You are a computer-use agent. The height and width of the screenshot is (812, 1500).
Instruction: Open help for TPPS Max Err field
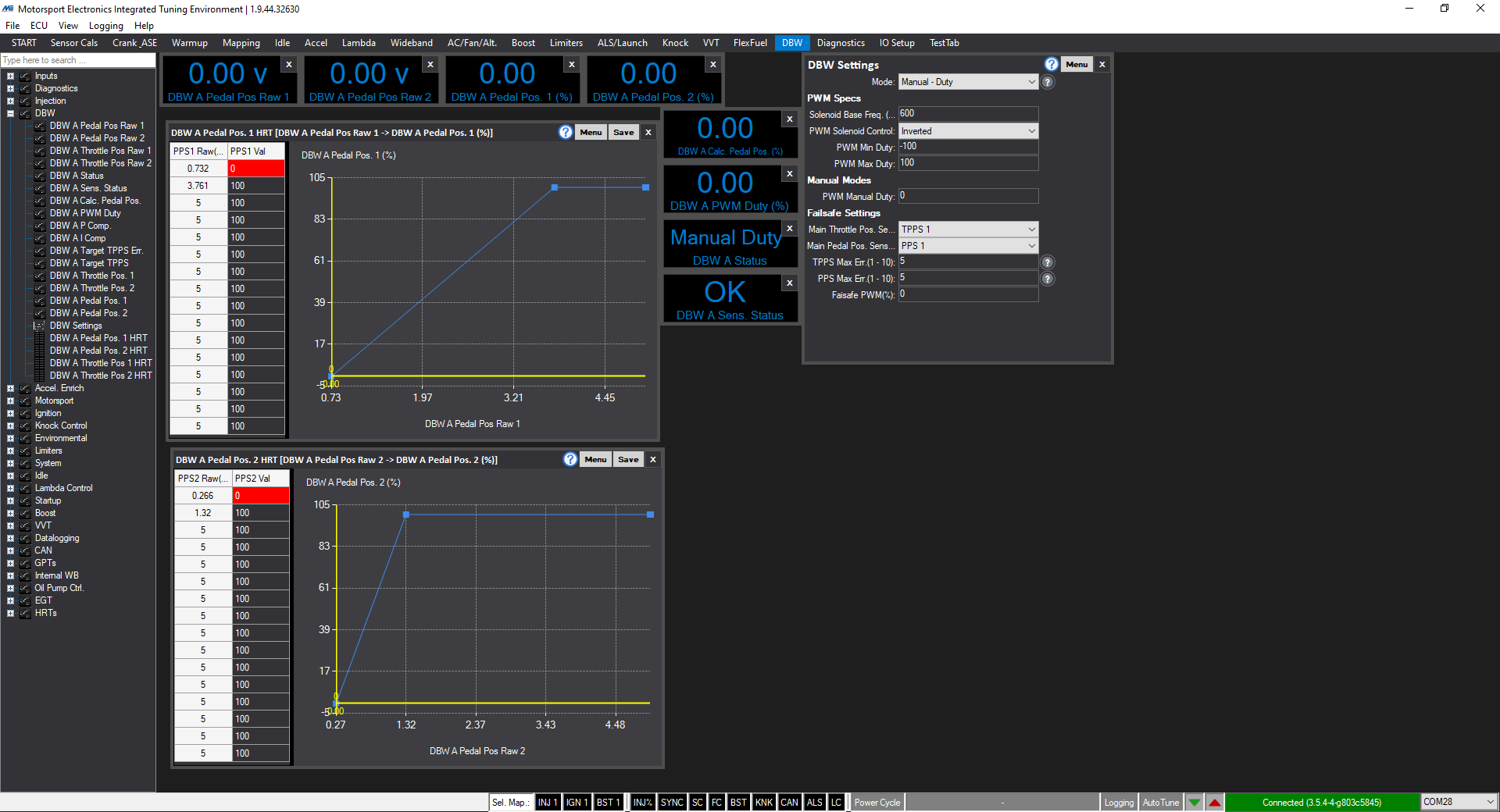point(1048,262)
